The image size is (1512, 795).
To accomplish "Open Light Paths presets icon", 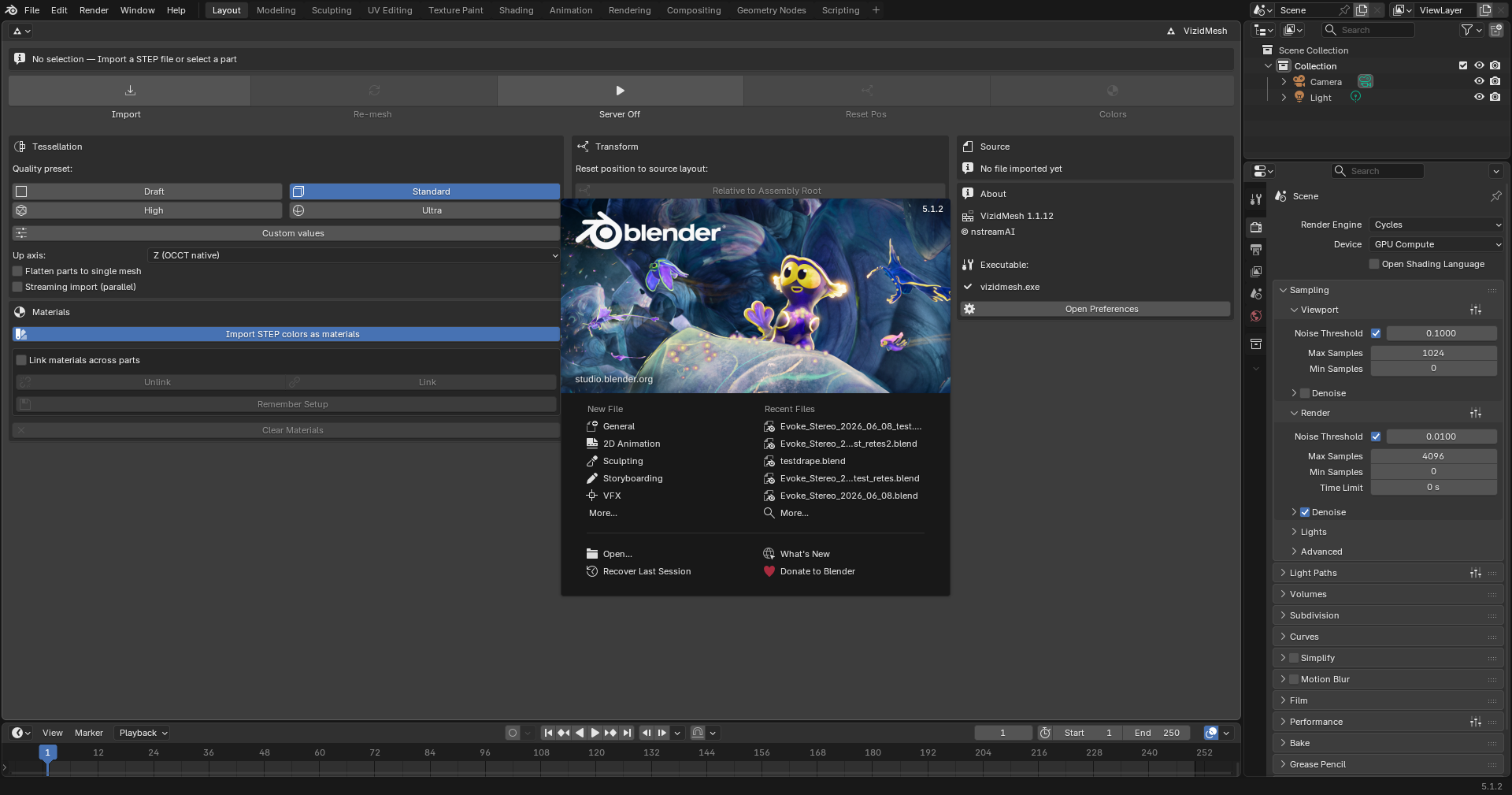I will [1476, 573].
